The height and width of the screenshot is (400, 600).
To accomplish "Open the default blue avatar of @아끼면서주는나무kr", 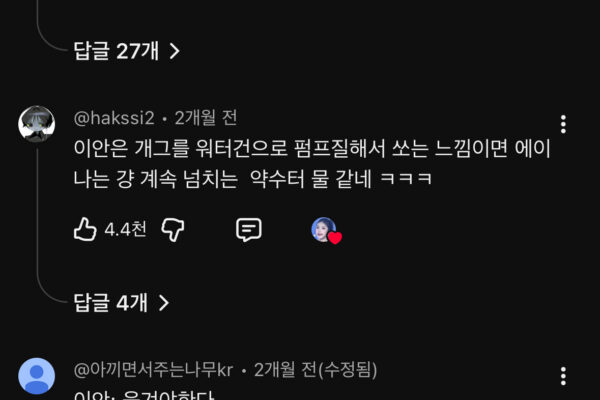I will (x=37, y=376).
